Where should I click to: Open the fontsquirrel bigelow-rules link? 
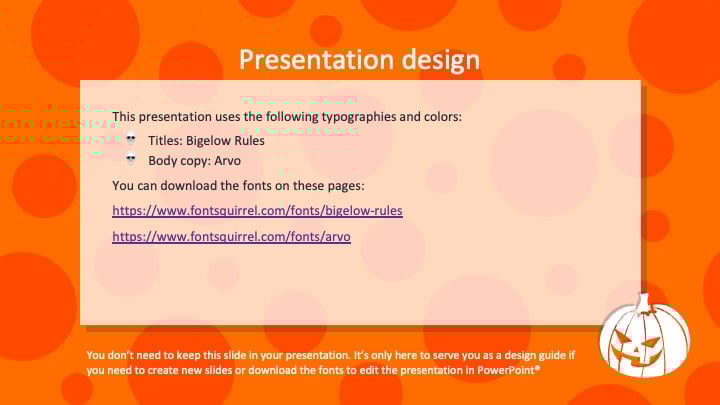pos(257,211)
